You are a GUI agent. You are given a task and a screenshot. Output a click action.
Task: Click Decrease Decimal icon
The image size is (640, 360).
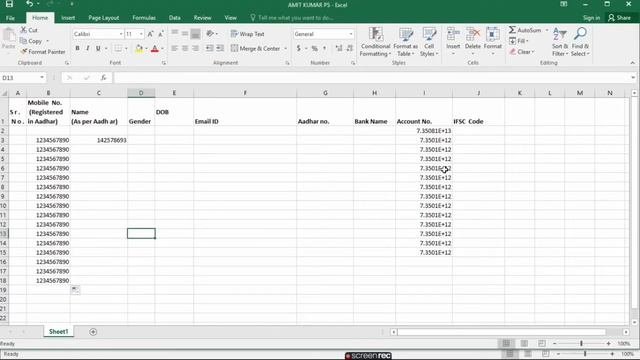click(350, 49)
